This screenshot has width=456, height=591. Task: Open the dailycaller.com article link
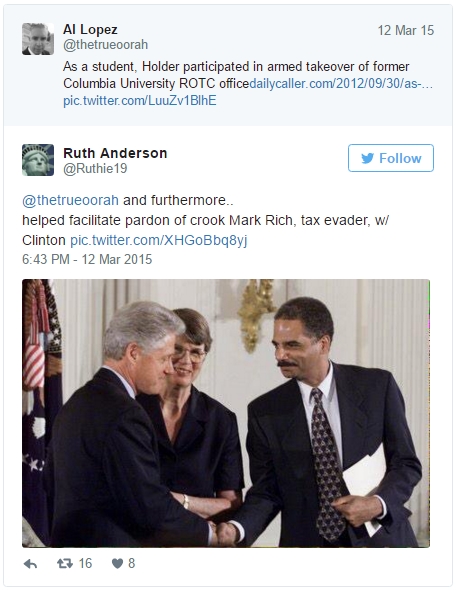click(341, 83)
